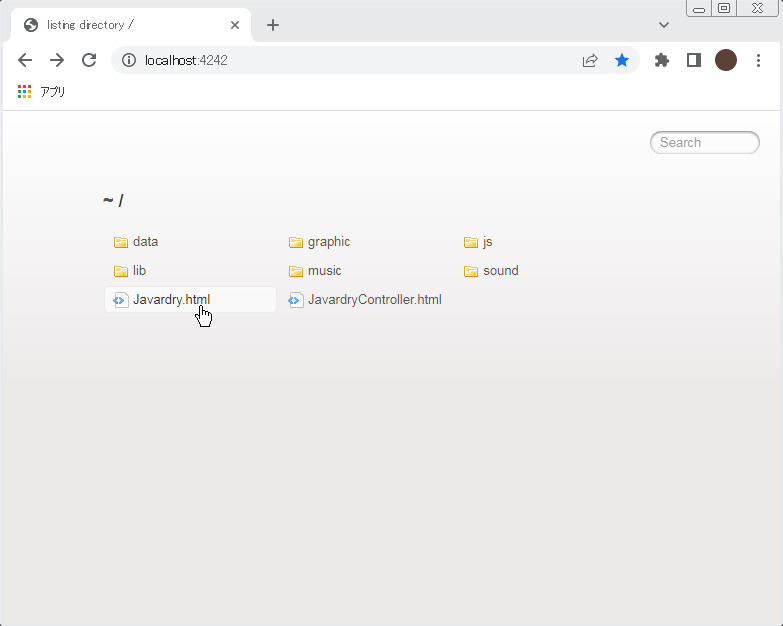Expand the tab search dropdown arrow
This screenshot has width=783, height=626.
[664, 25]
